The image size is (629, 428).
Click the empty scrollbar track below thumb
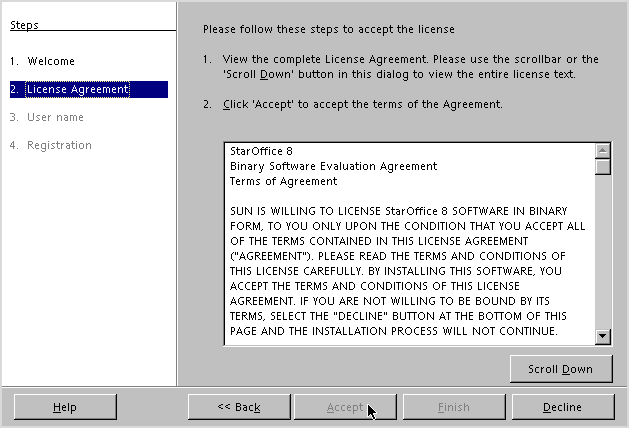[x=603, y=252]
